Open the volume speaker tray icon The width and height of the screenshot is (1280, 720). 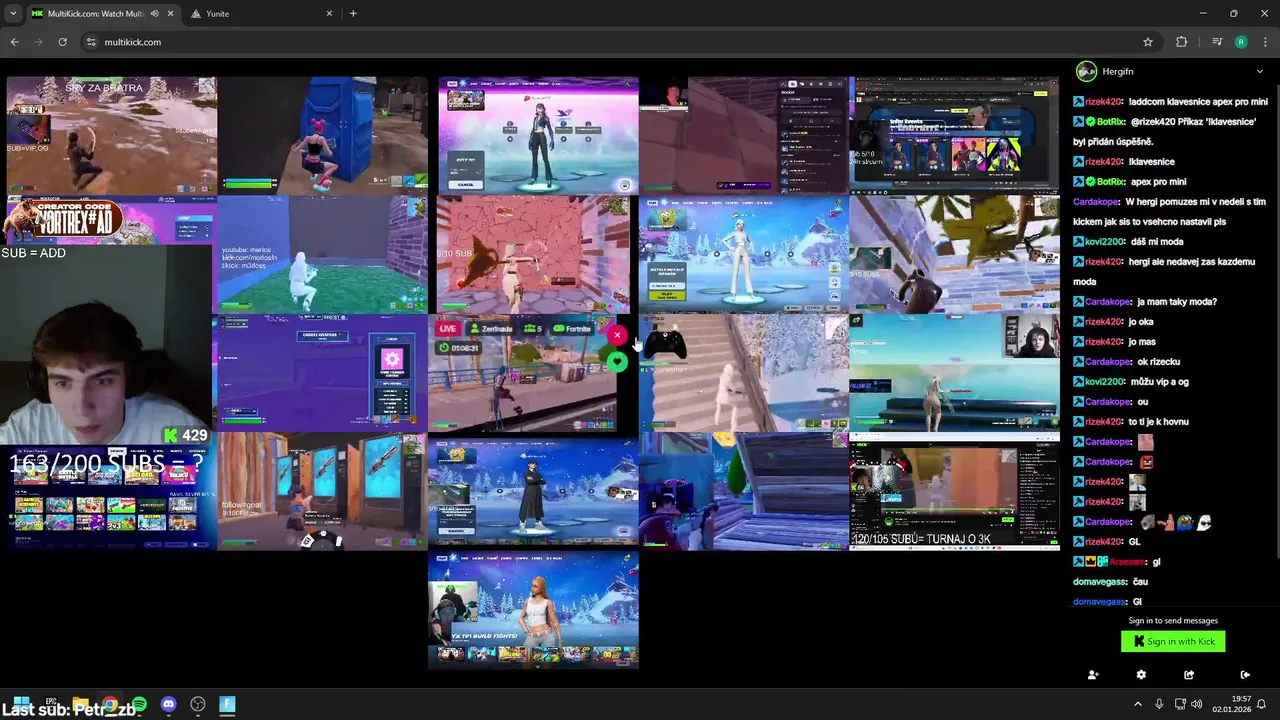(x=1197, y=704)
